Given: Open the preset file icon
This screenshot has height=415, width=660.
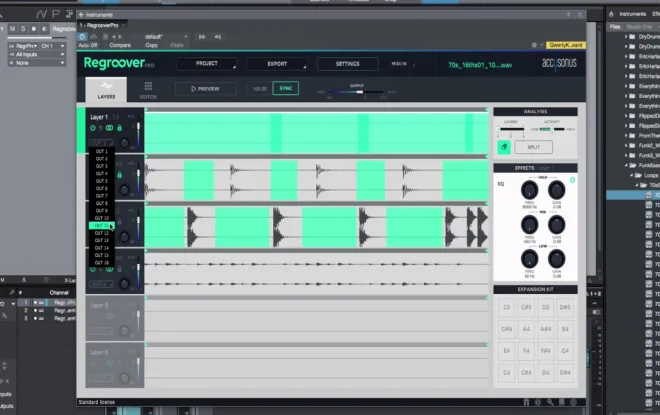Looking at the screenshot, I should pyautogui.click(x=106, y=37).
